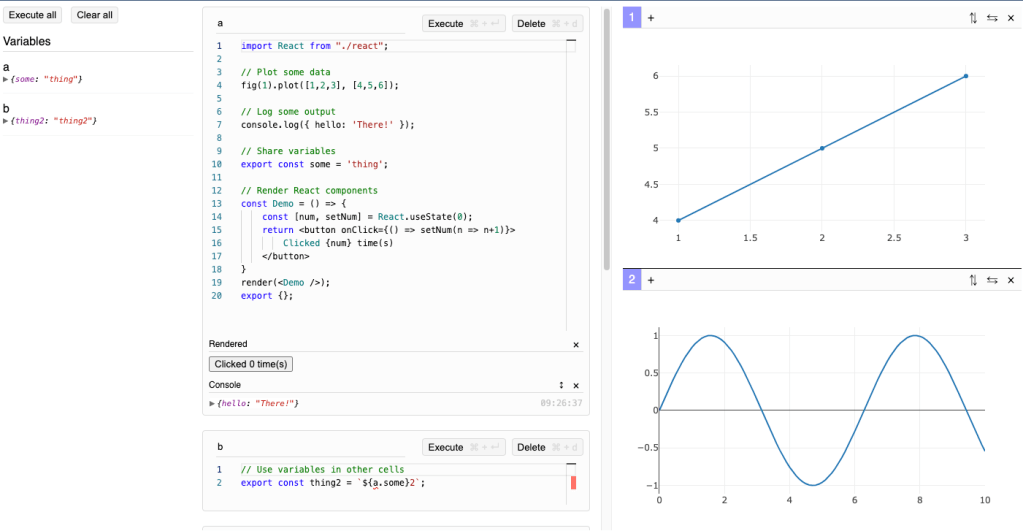Click the vertical resize icon on figure 2
This screenshot has height=531, width=1023.
pos(973,281)
